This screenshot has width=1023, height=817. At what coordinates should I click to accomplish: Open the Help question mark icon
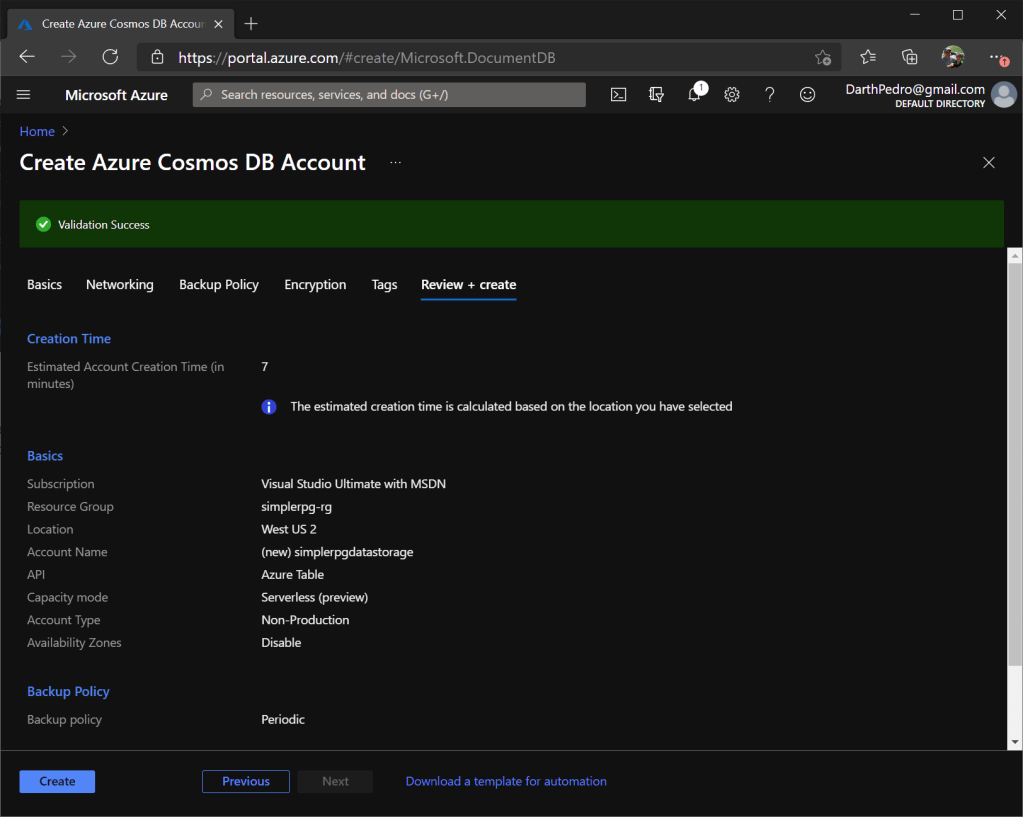click(x=769, y=95)
